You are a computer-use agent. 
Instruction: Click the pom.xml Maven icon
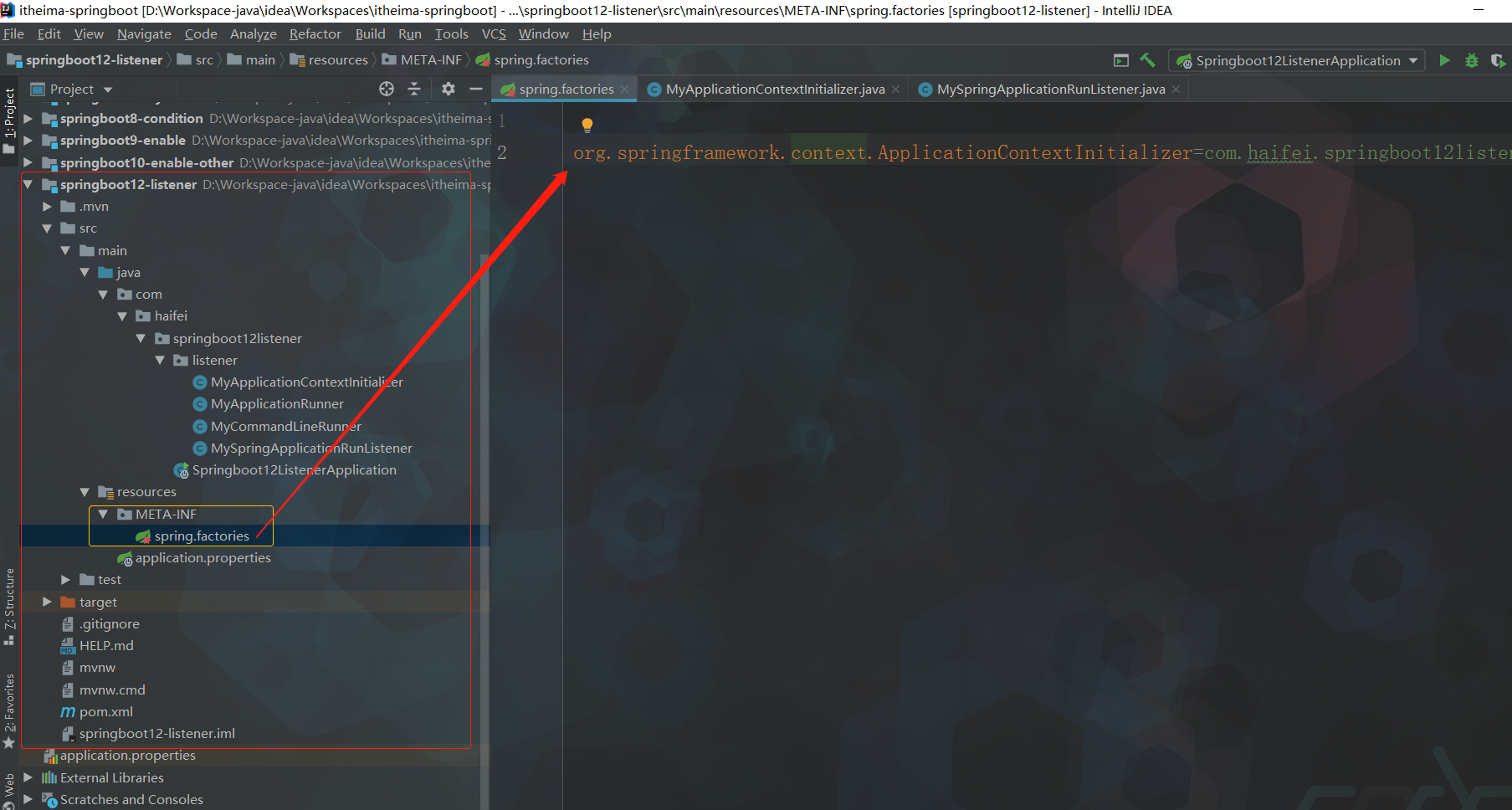[68, 712]
